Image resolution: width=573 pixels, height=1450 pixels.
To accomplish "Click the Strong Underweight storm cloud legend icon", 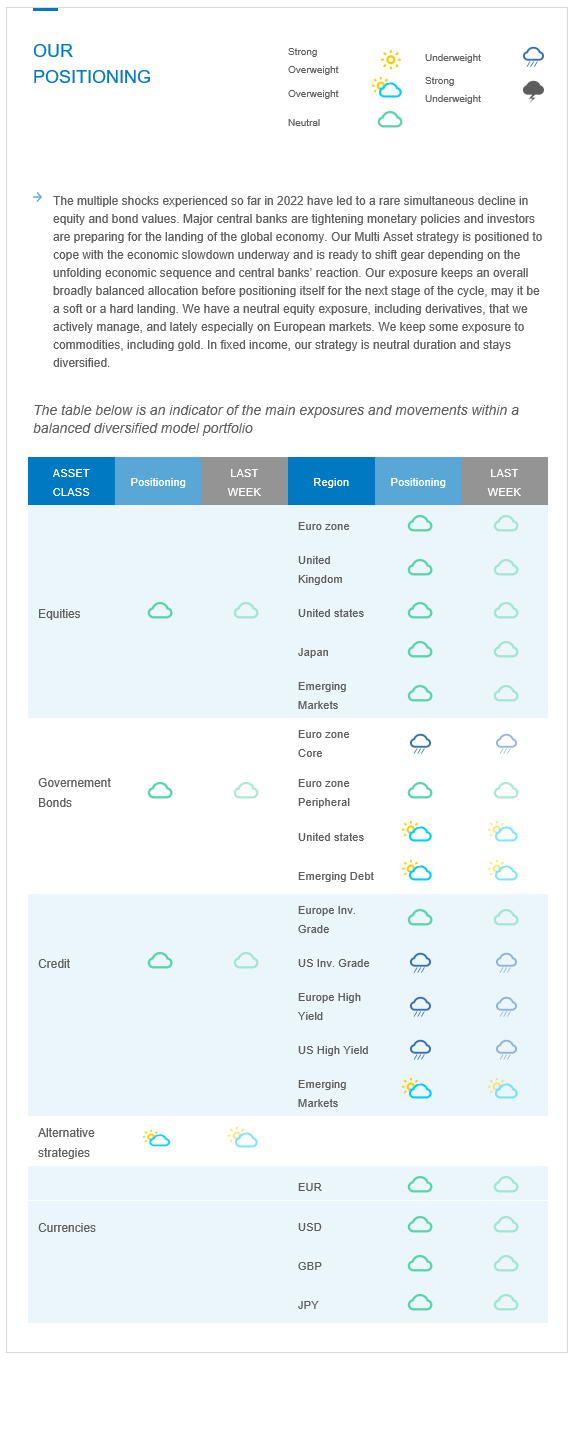I will [533, 91].
